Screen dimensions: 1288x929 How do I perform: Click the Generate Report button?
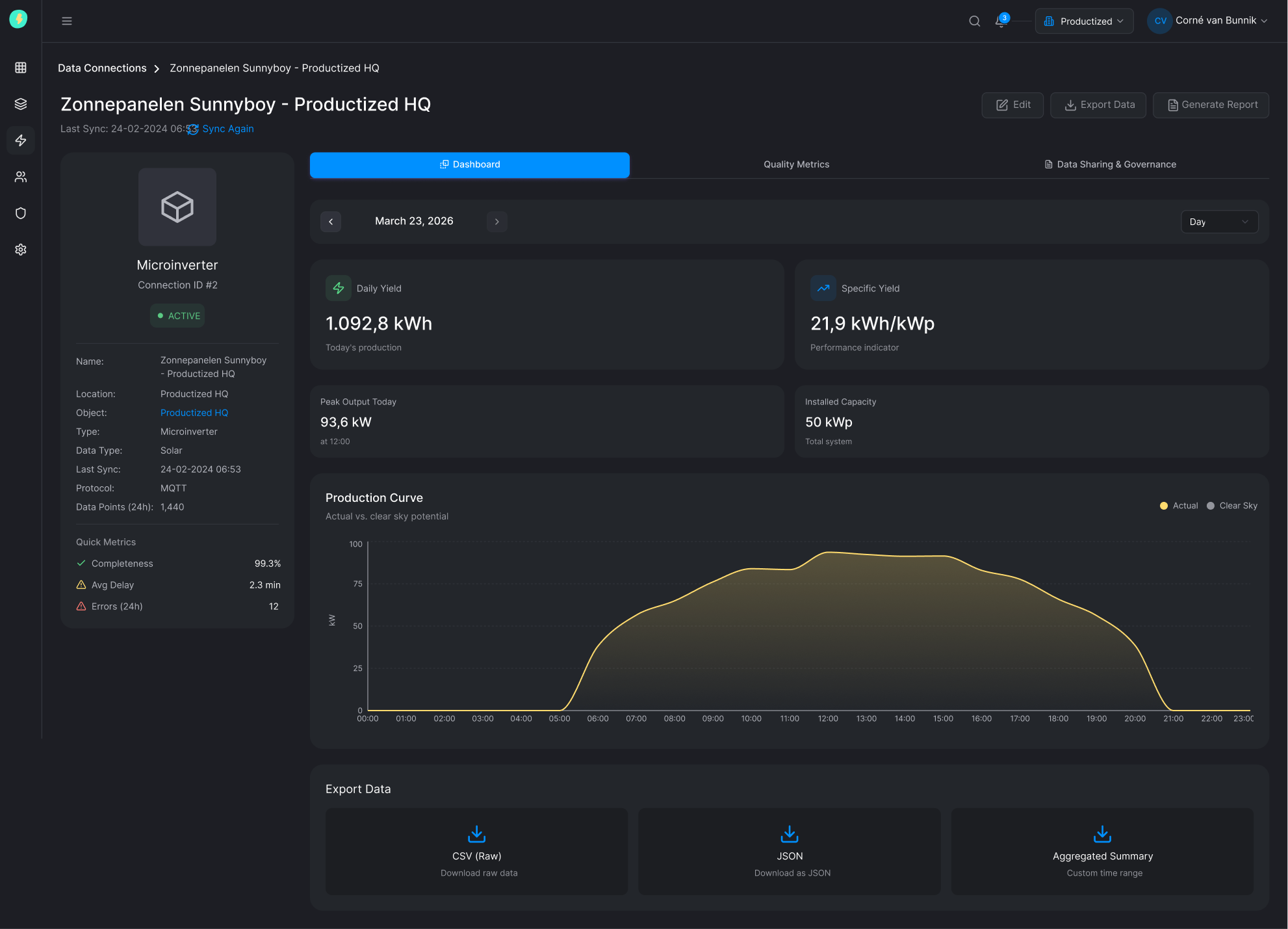tap(1211, 105)
